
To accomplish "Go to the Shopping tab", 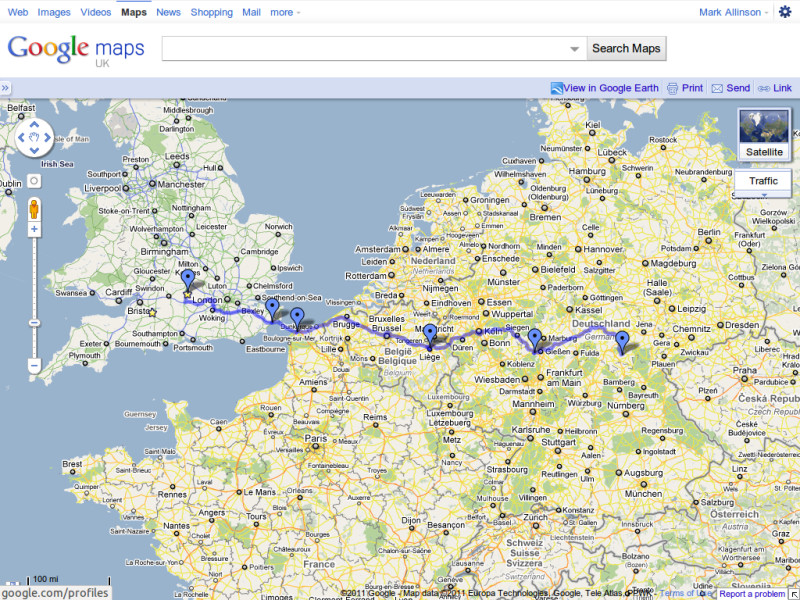I will point(212,12).
